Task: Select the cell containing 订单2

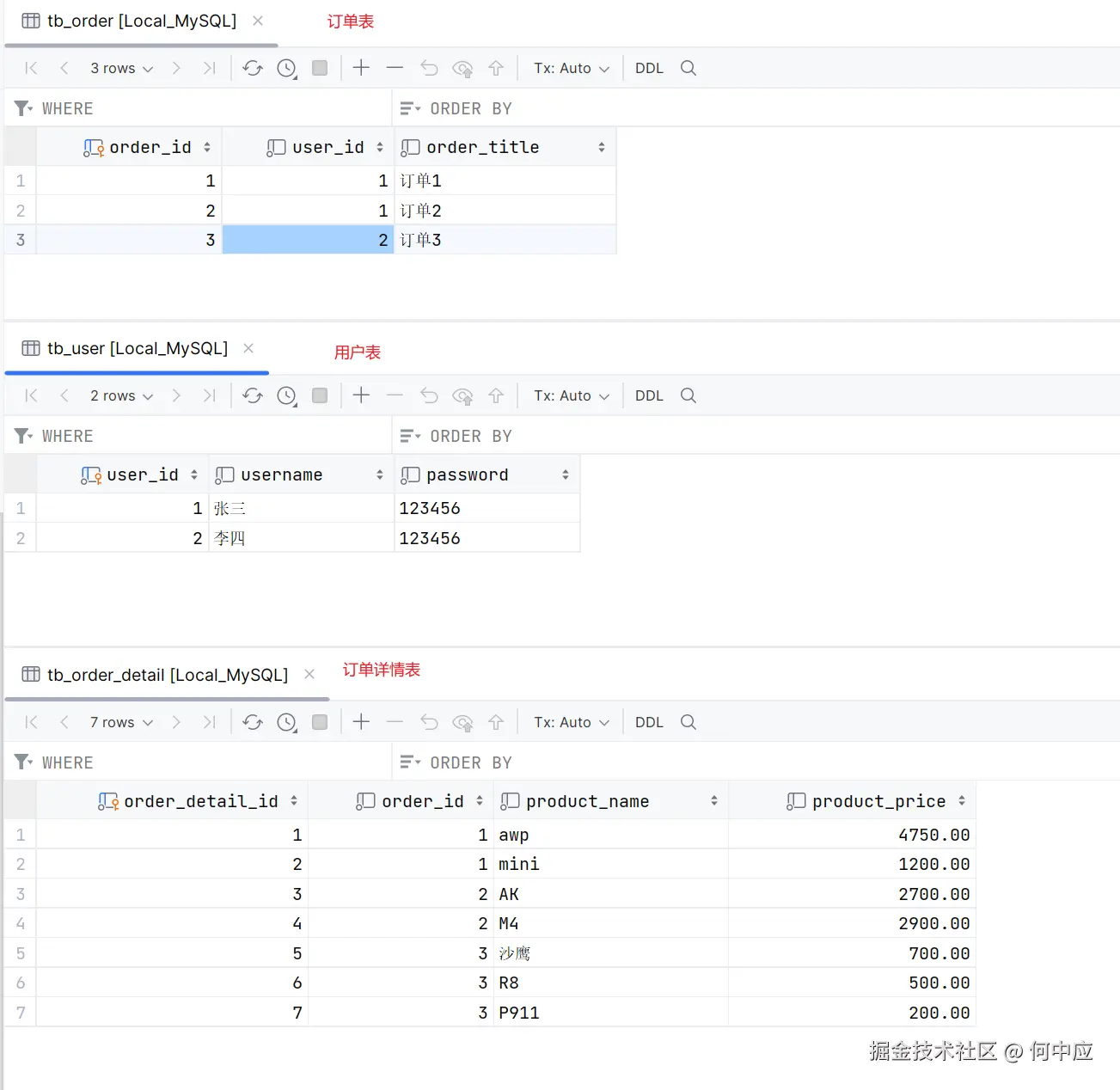Action: click(x=505, y=211)
